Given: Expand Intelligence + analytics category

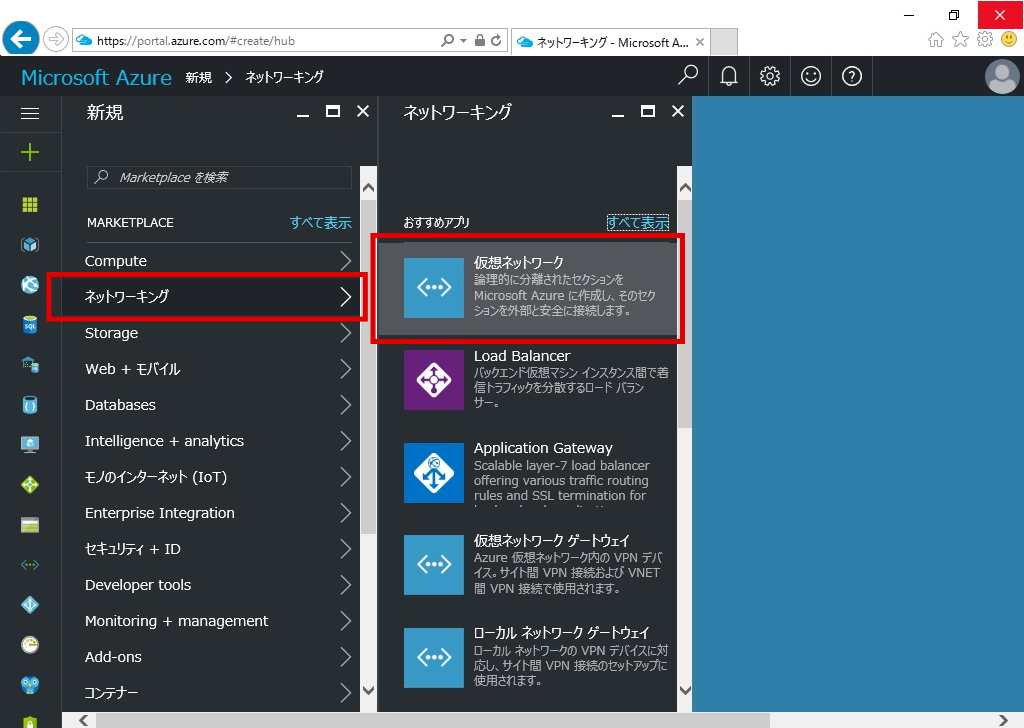Looking at the screenshot, I should tap(218, 441).
